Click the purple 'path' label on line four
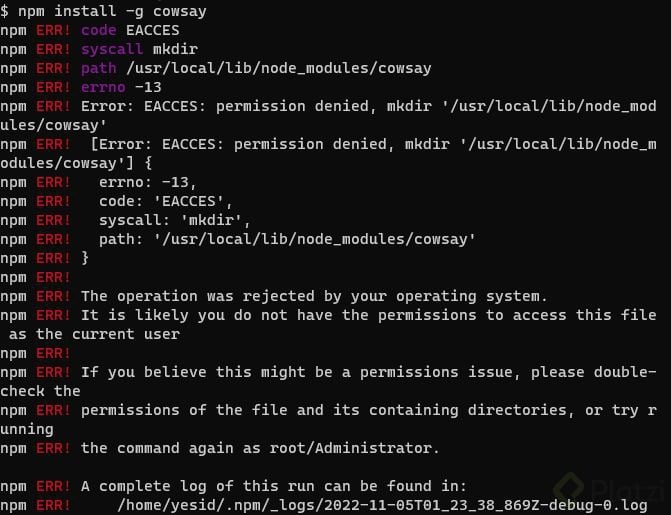Image resolution: width=671 pixels, height=515 pixels. [98, 67]
